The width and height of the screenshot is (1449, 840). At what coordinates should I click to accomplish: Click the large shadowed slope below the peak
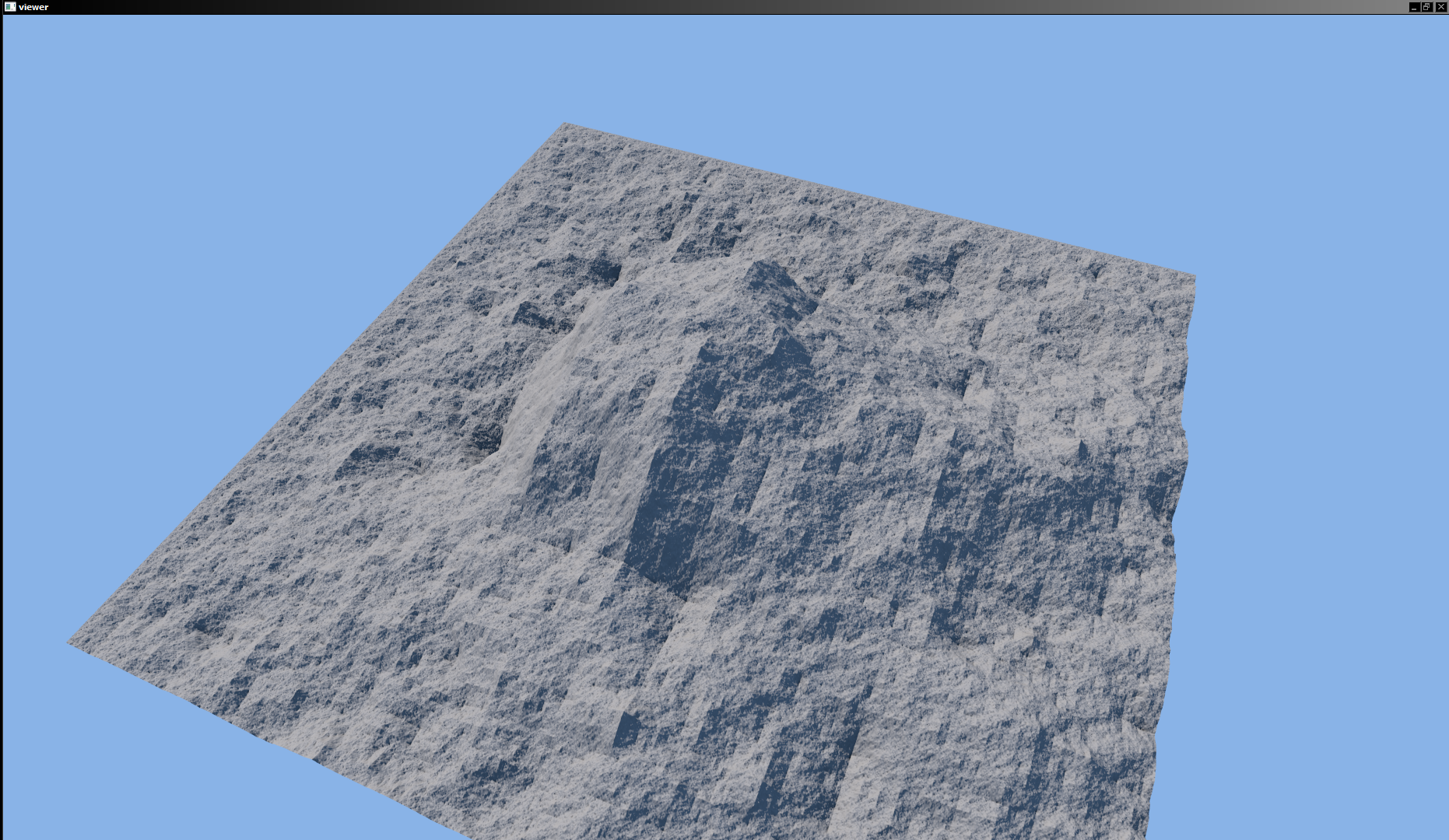click(685, 482)
